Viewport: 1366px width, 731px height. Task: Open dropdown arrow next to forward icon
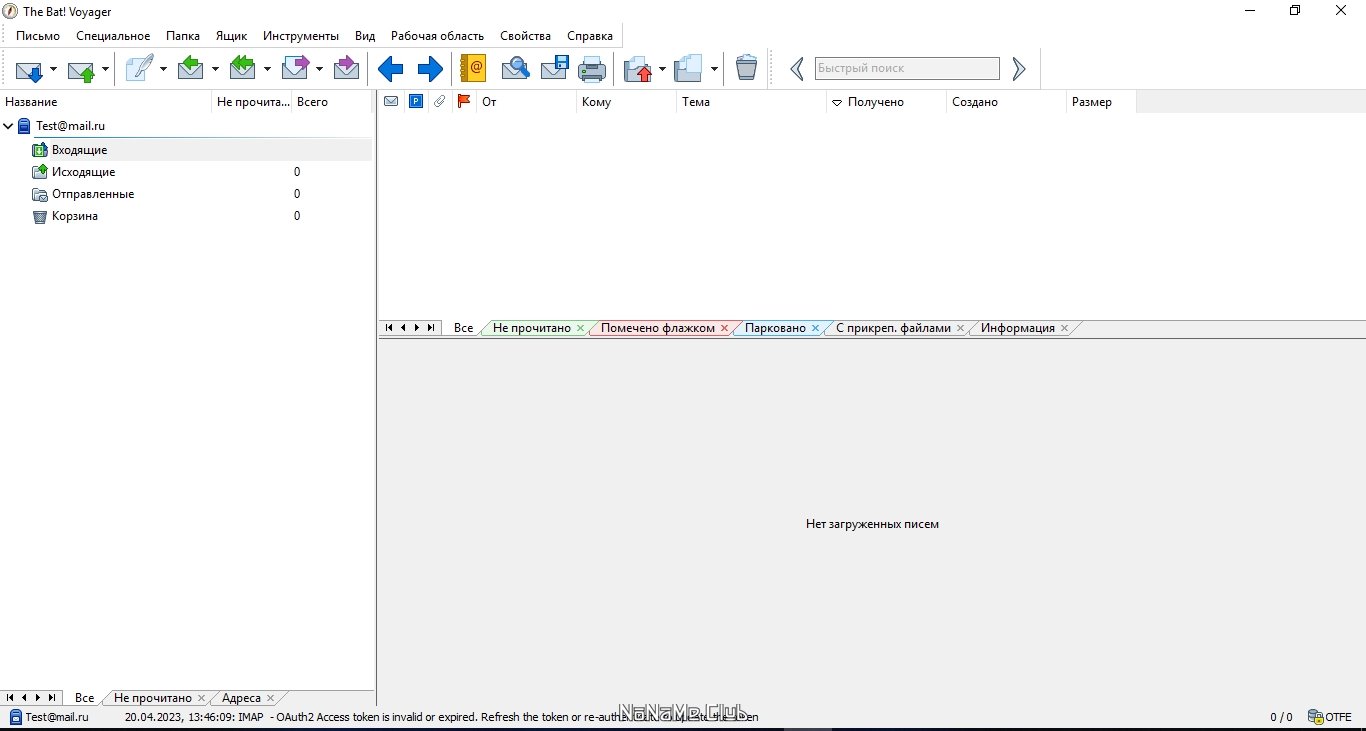(x=319, y=69)
